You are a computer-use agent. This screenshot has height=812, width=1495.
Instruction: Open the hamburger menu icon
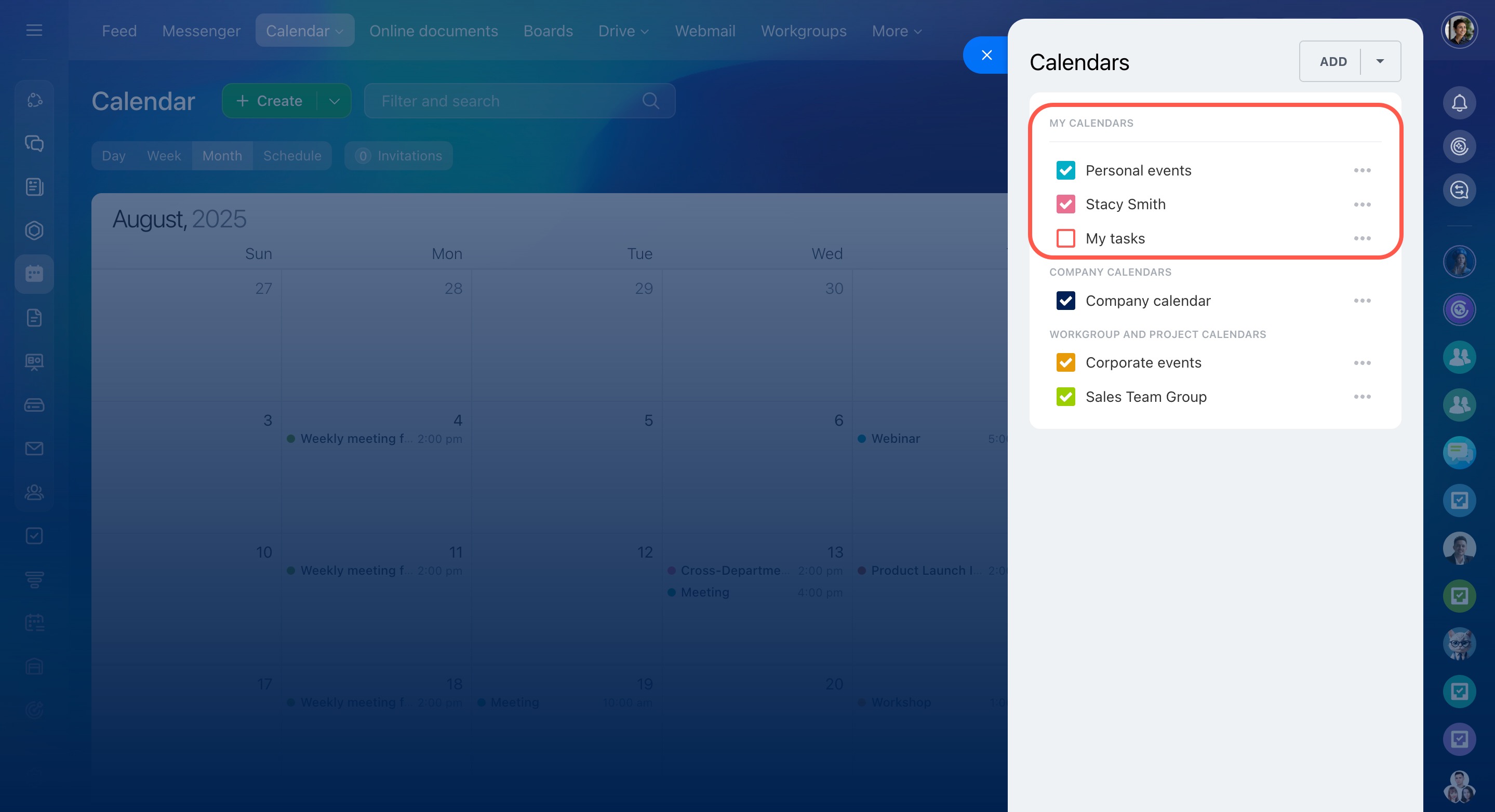click(34, 30)
